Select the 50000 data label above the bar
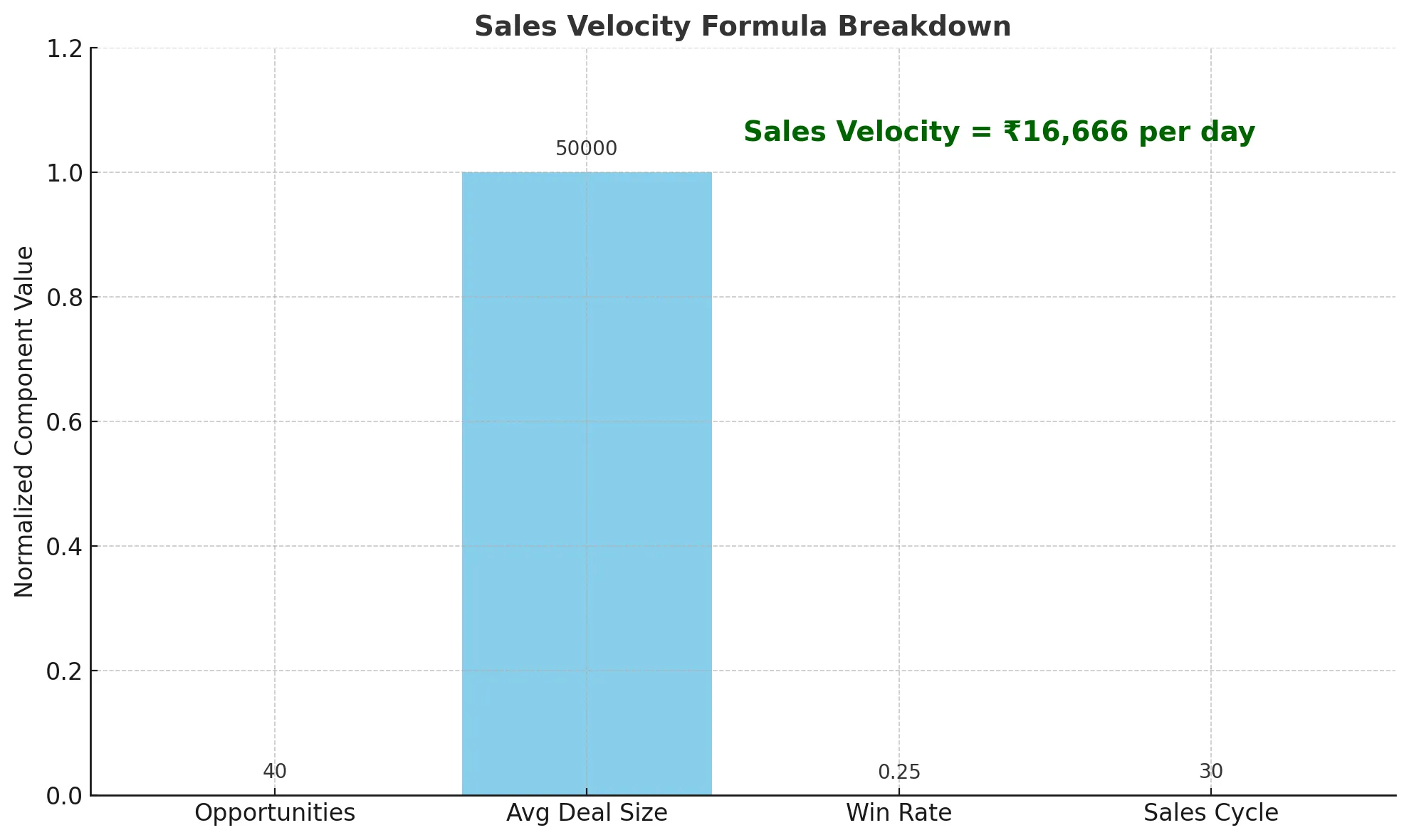This screenshot has width=1409, height=840. pos(586,149)
